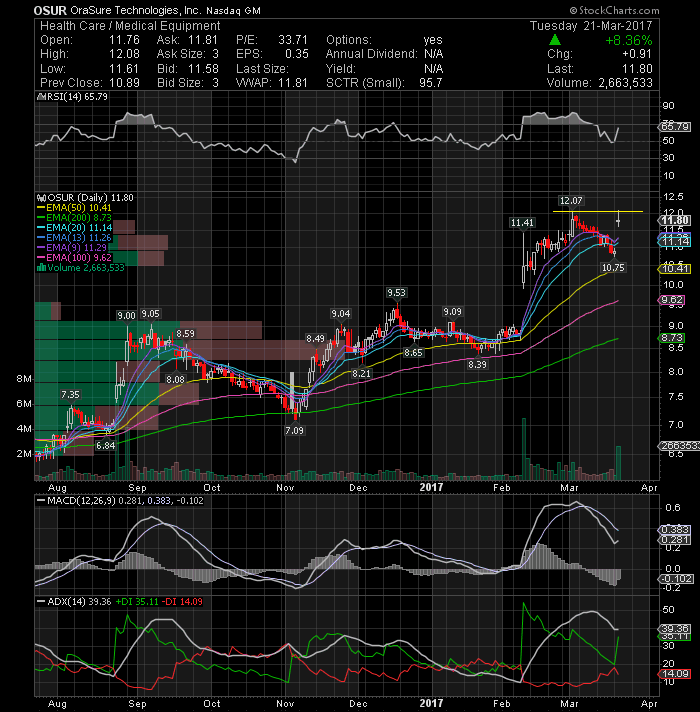The image size is (700, 712).
Task: Click the 8.65 price annotation
Action: (x=413, y=353)
